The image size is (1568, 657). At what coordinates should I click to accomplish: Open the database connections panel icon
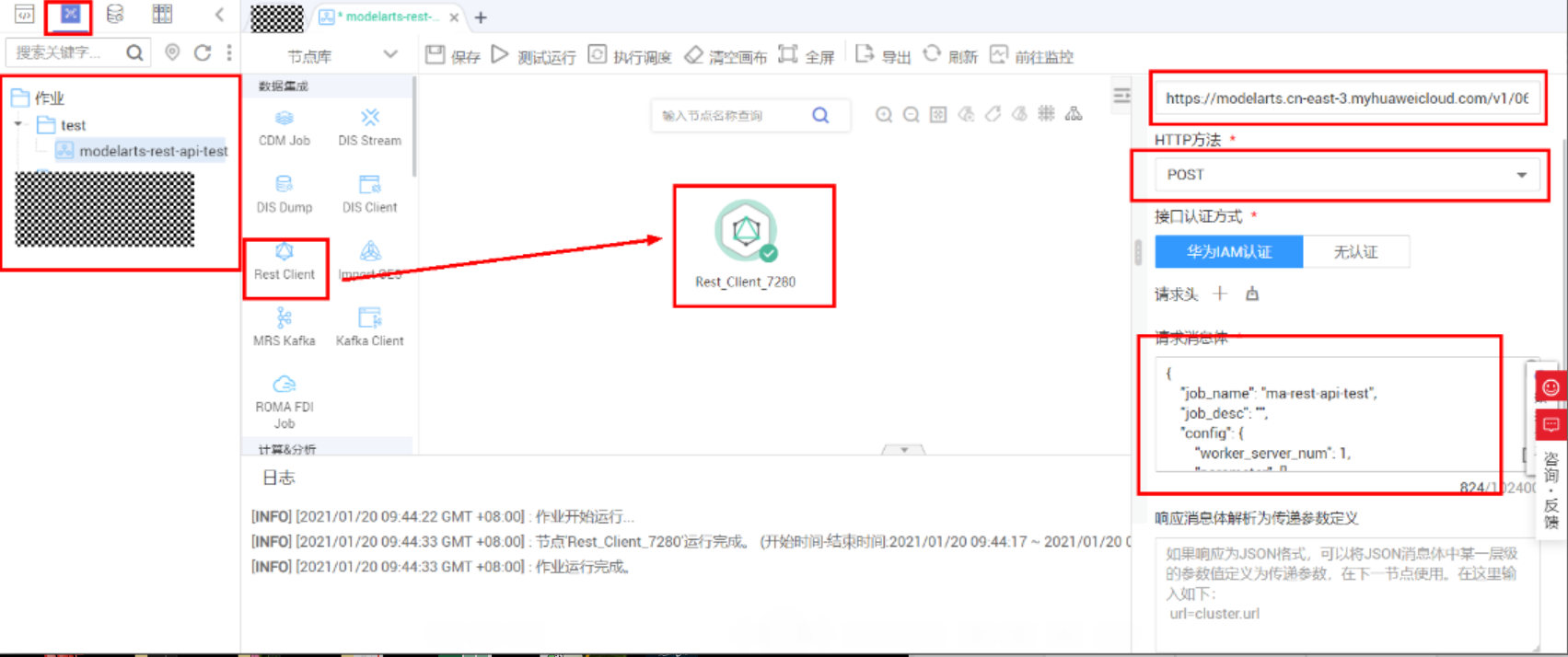(115, 14)
